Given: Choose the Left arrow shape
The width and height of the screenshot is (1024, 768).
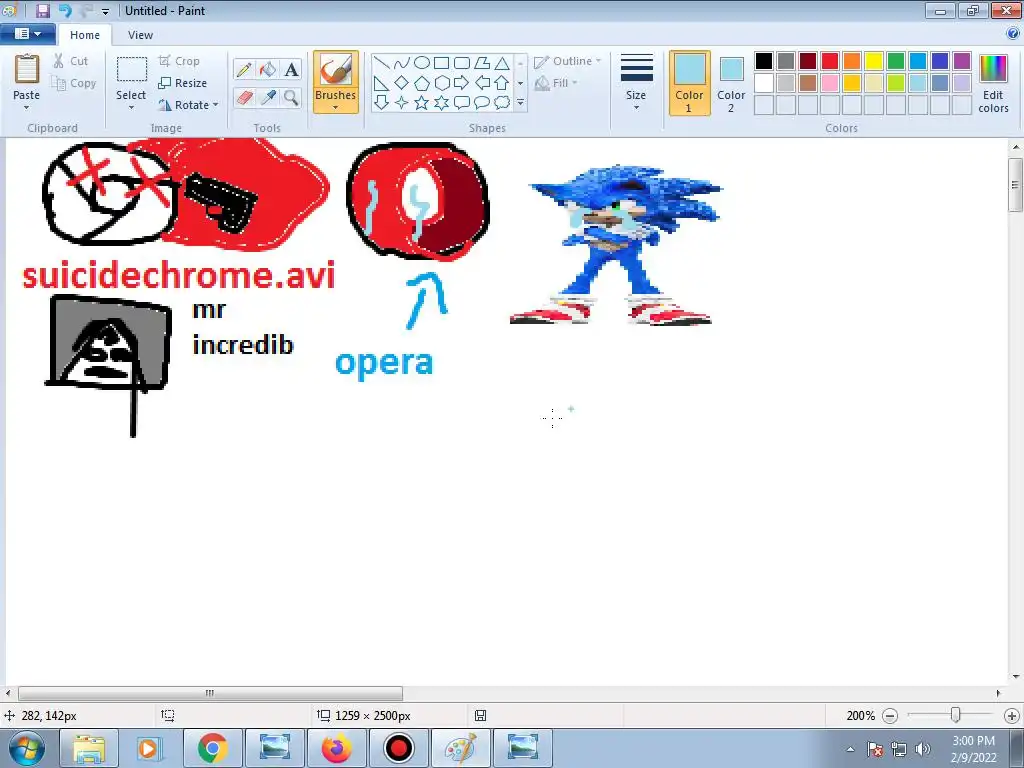Looking at the screenshot, I should pos(482,83).
